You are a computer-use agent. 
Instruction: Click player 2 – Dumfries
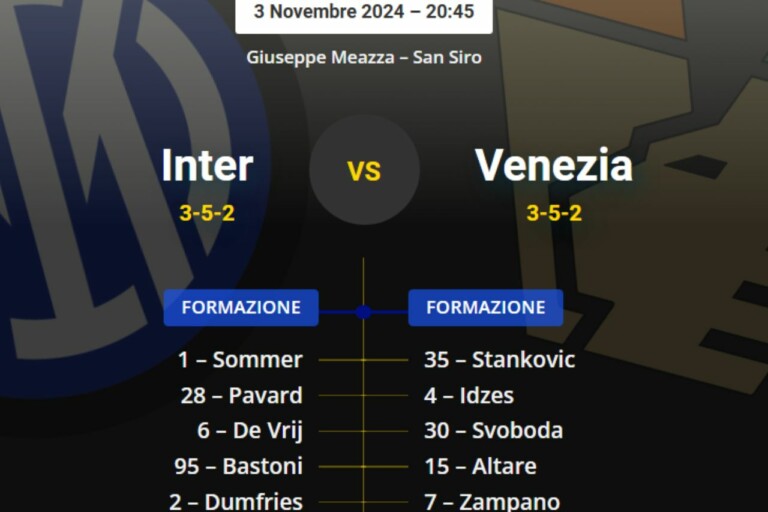coord(241,502)
